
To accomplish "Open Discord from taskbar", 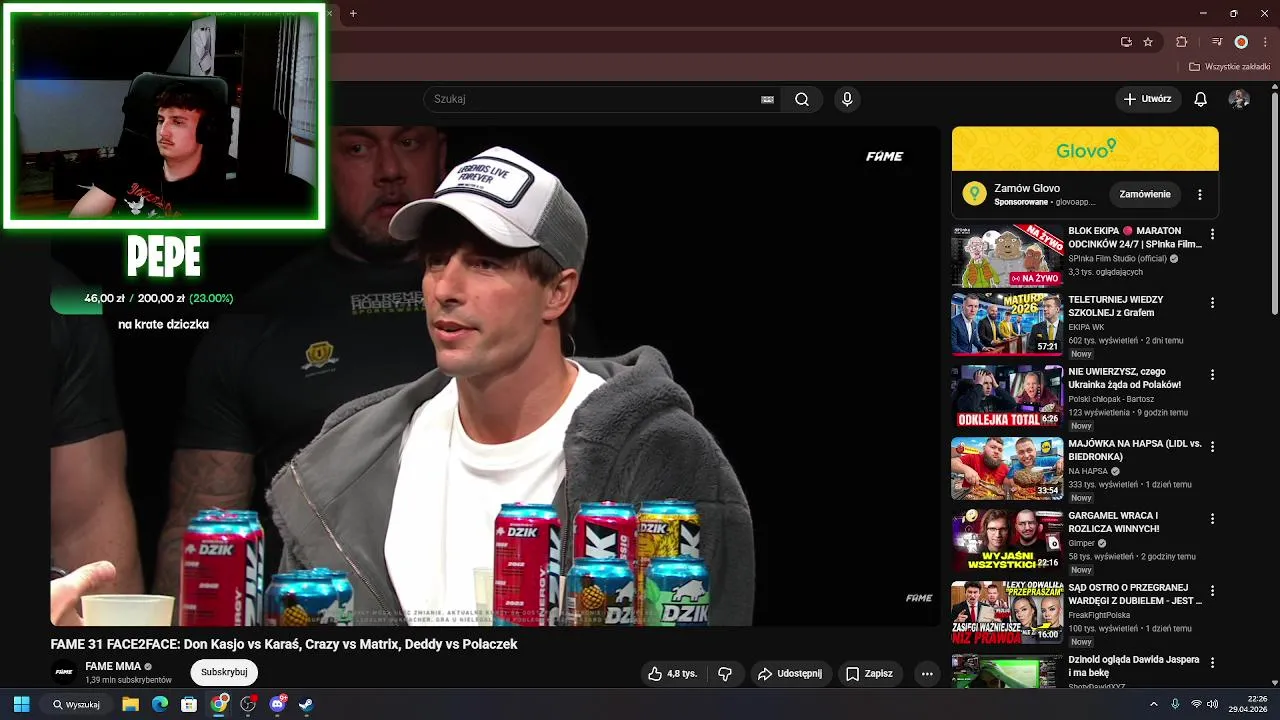I will tap(277, 704).
